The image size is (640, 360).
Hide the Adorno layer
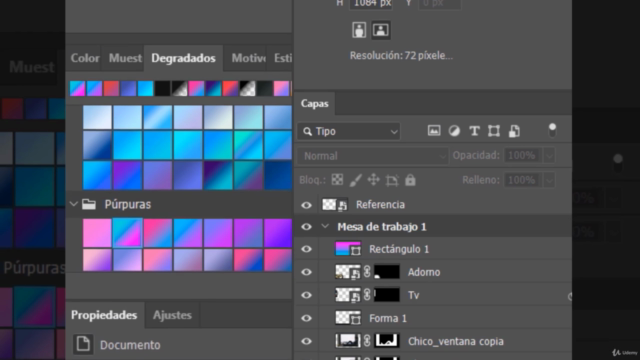pos(306,272)
